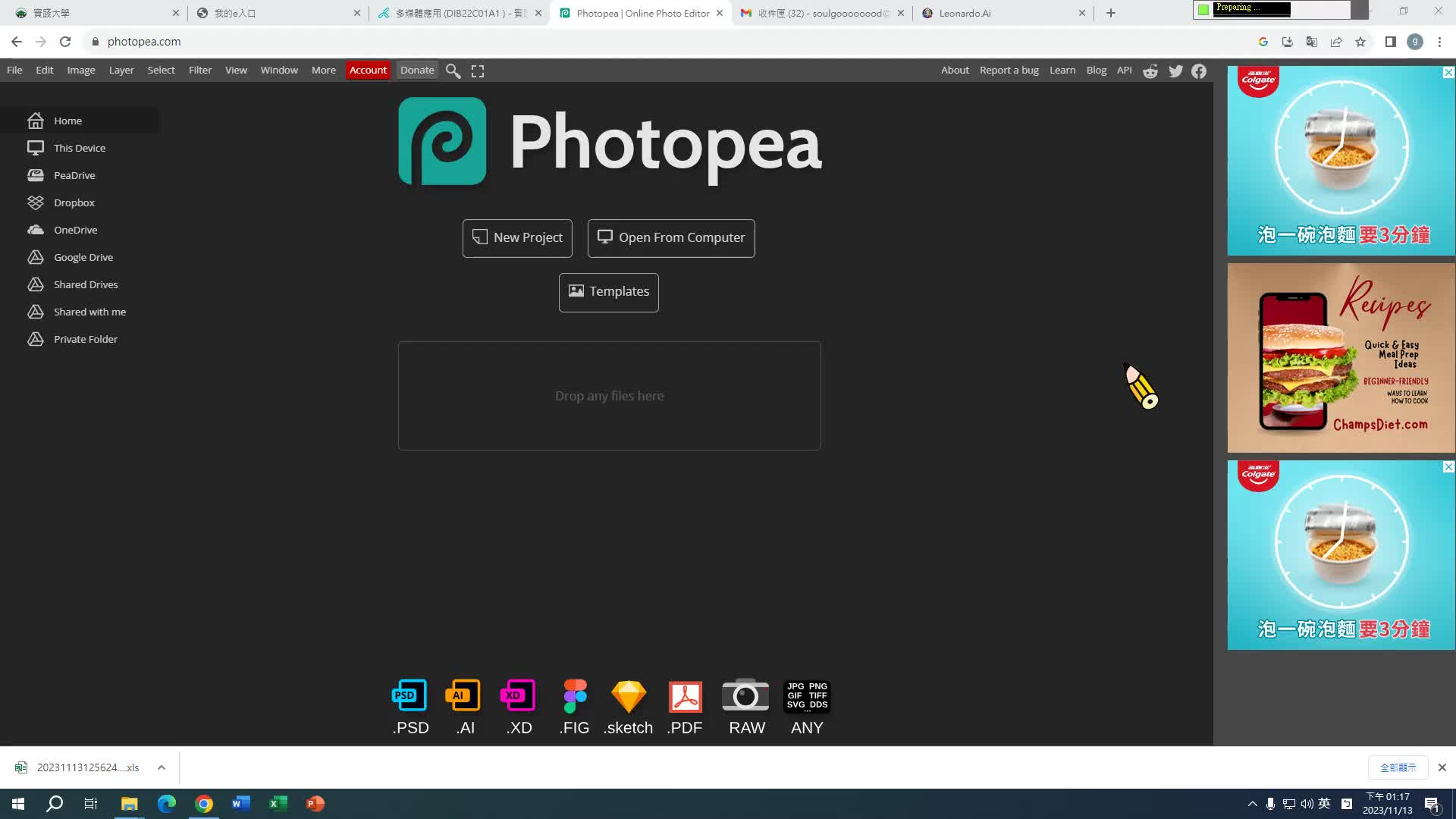Click Open From Computer button

point(671,238)
